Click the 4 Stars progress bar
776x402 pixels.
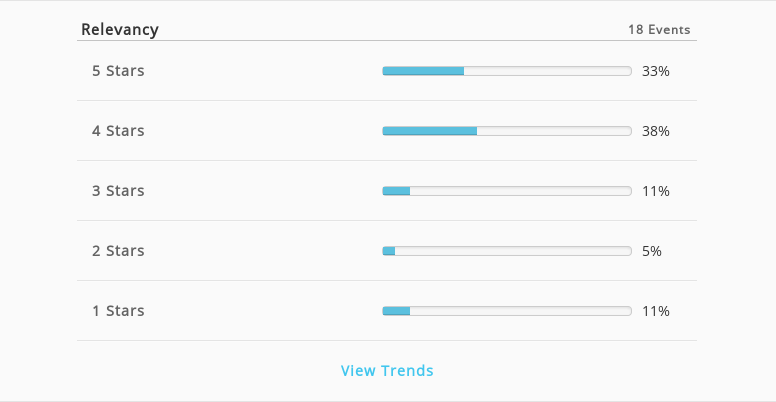pyautogui.click(x=507, y=131)
